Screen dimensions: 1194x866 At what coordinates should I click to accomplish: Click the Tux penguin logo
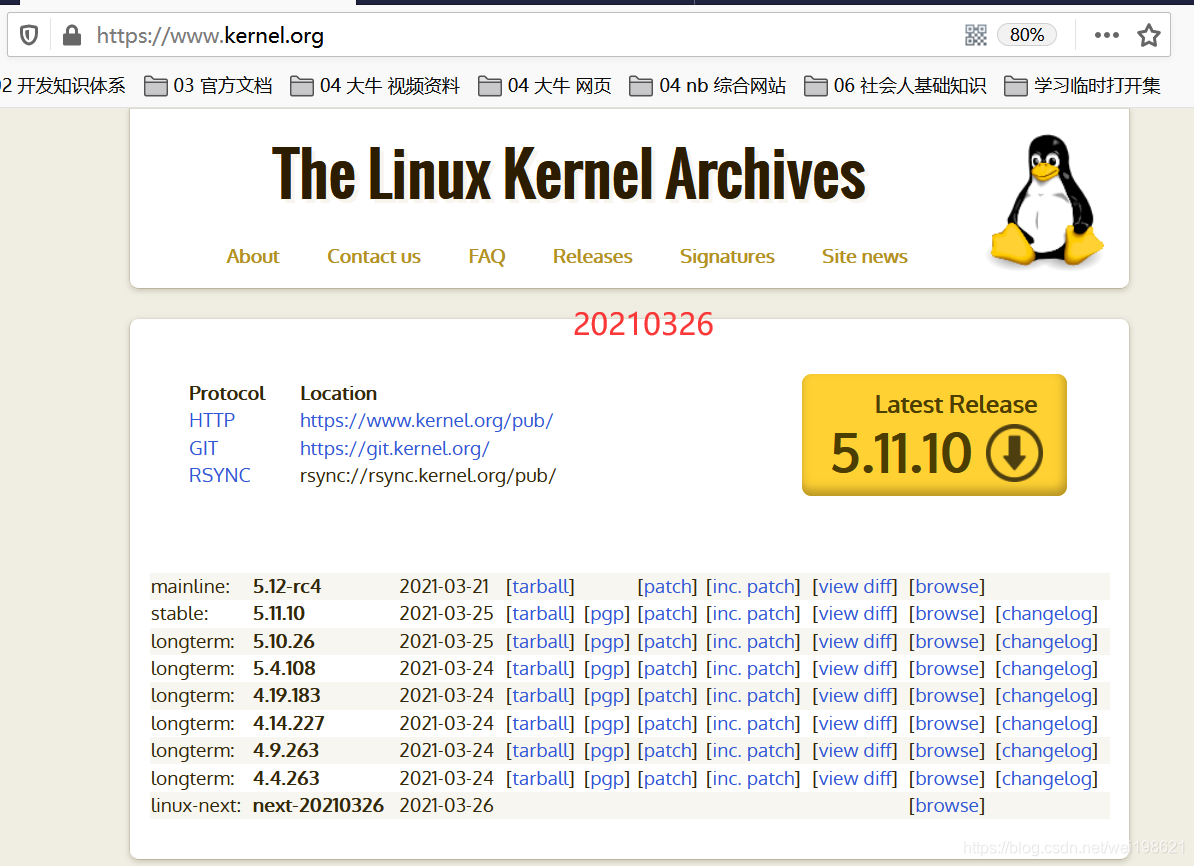[x=1046, y=200]
